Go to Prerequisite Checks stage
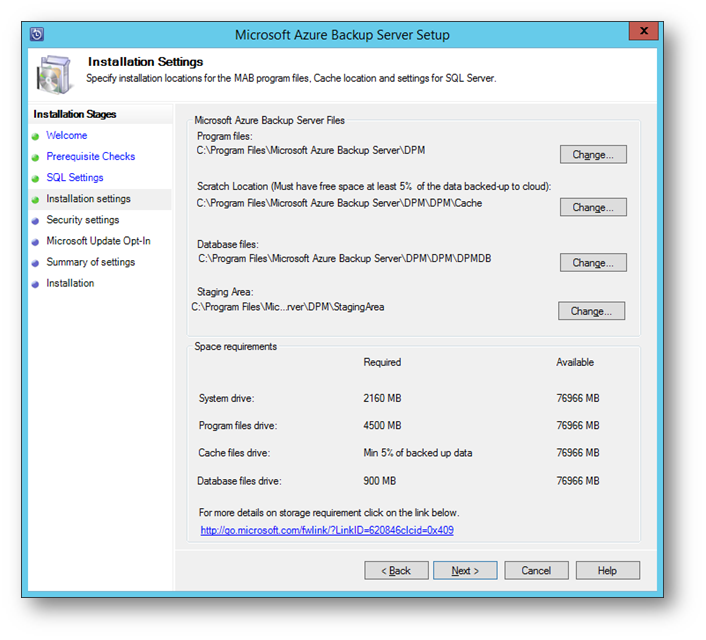The width and height of the screenshot is (706, 640). click(x=91, y=156)
